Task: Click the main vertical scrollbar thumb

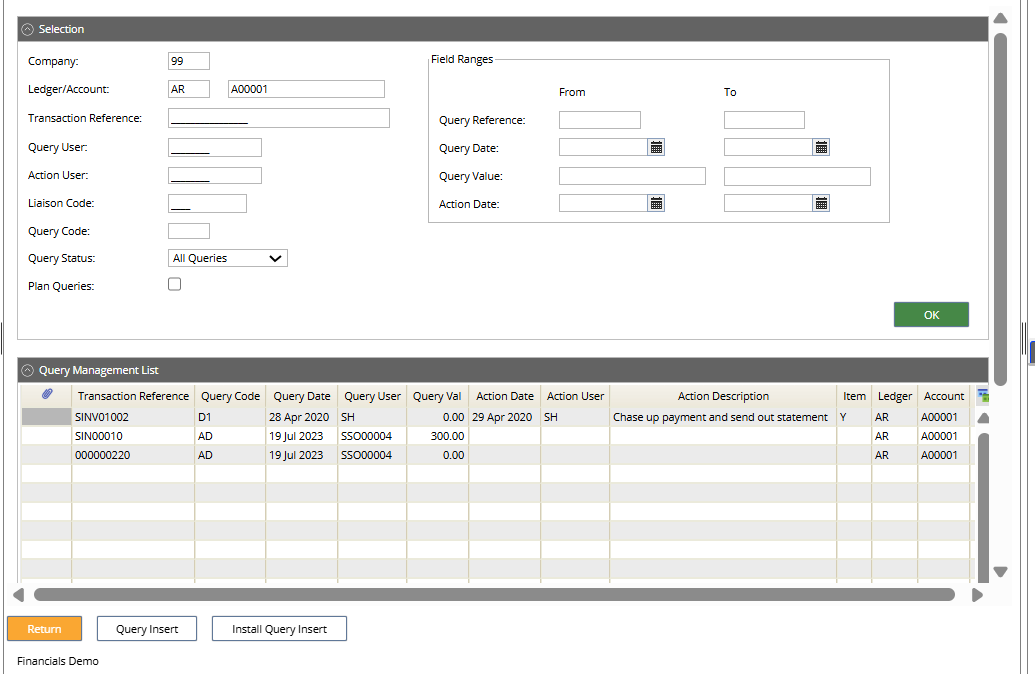Action: click(x=1001, y=209)
